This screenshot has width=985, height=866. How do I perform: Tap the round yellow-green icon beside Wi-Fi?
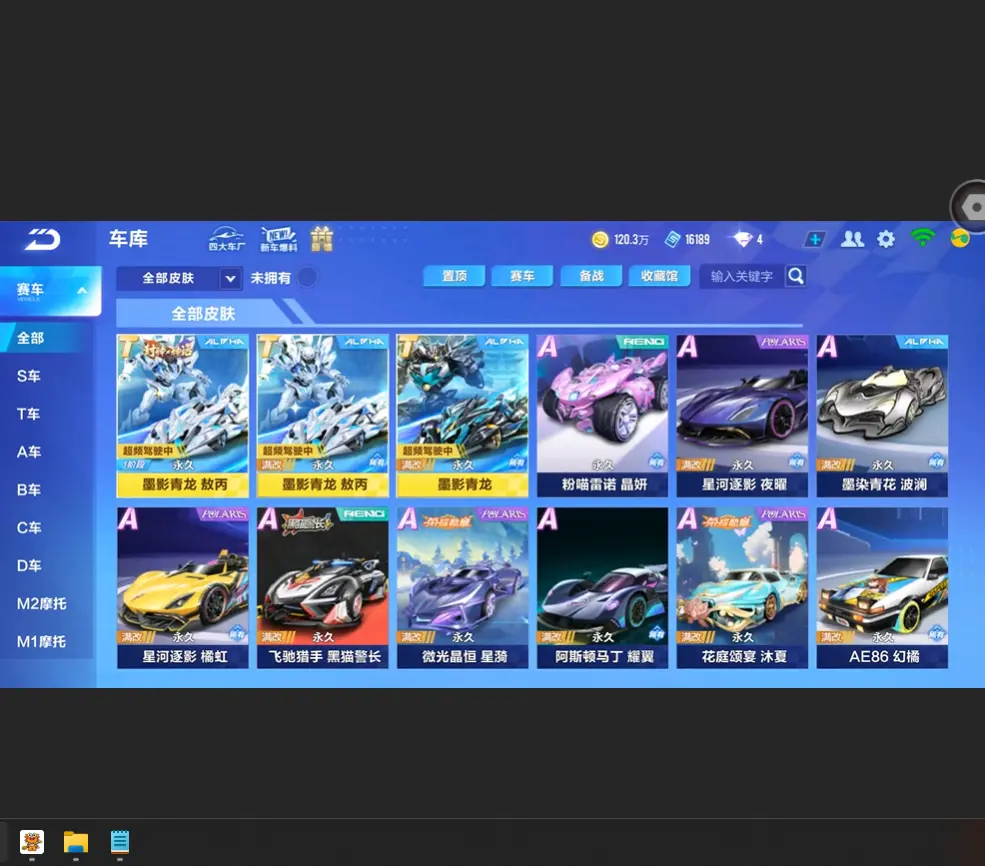pos(960,239)
